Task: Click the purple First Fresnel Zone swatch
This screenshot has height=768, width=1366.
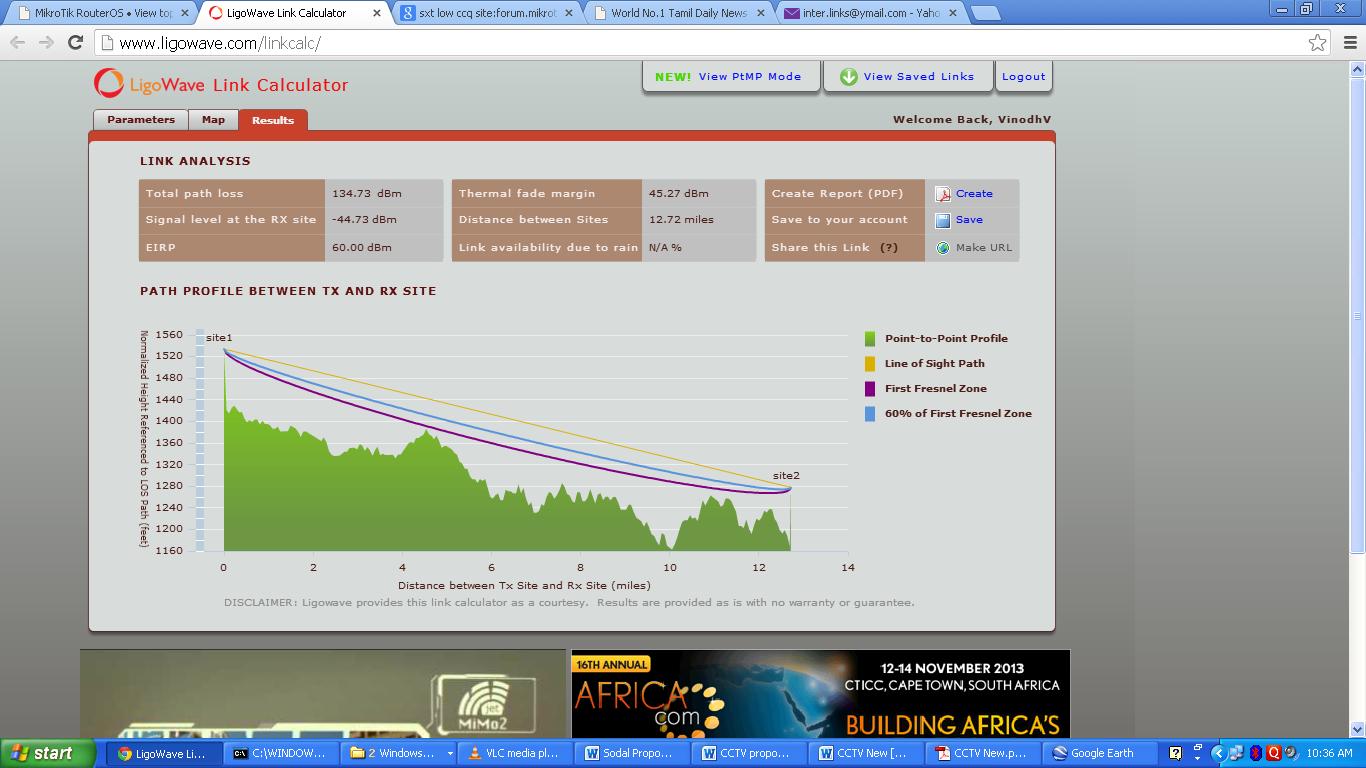Action: (x=870, y=389)
